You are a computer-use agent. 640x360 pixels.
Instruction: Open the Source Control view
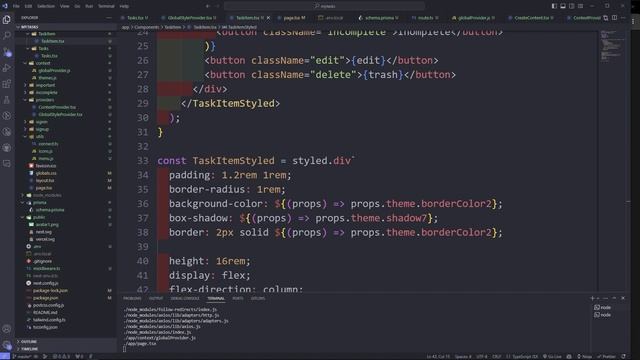[x=7, y=52]
